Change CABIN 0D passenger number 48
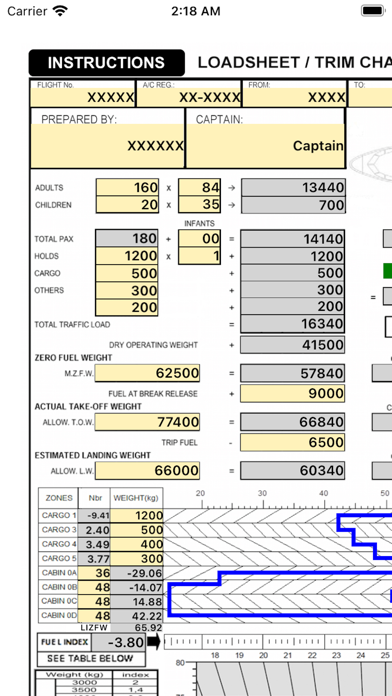 [95, 616]
